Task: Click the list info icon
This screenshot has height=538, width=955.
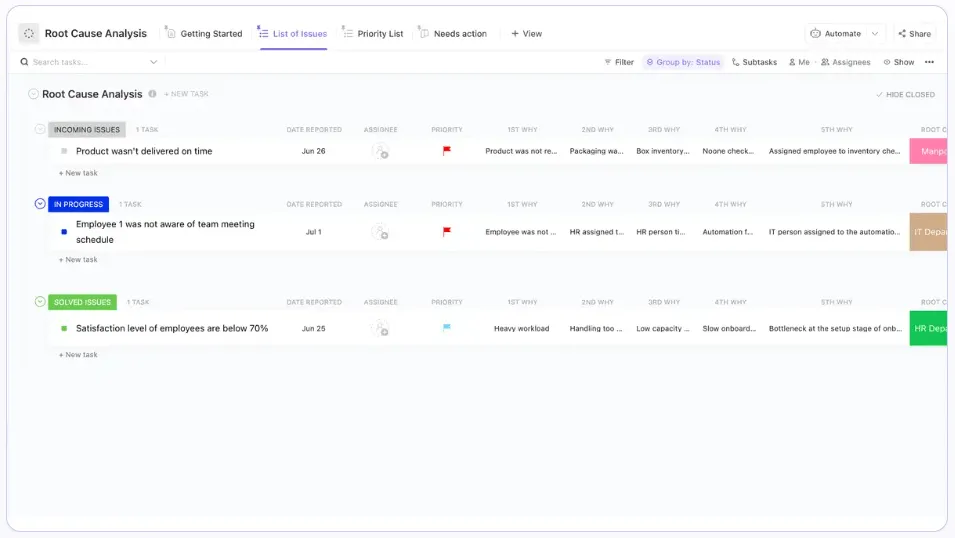Action: click(152, 94)
